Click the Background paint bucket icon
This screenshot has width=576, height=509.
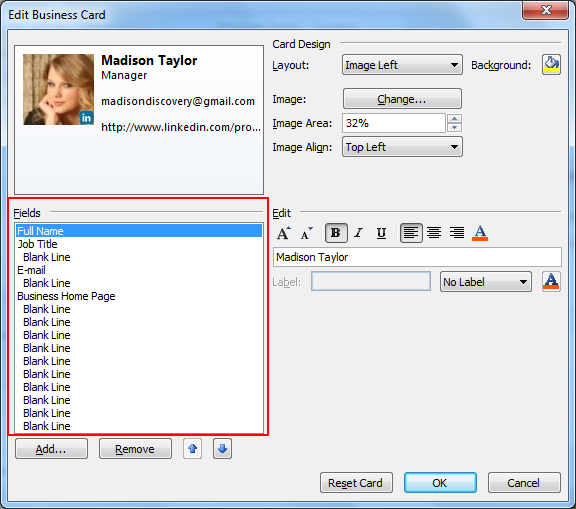coord(551,65)
